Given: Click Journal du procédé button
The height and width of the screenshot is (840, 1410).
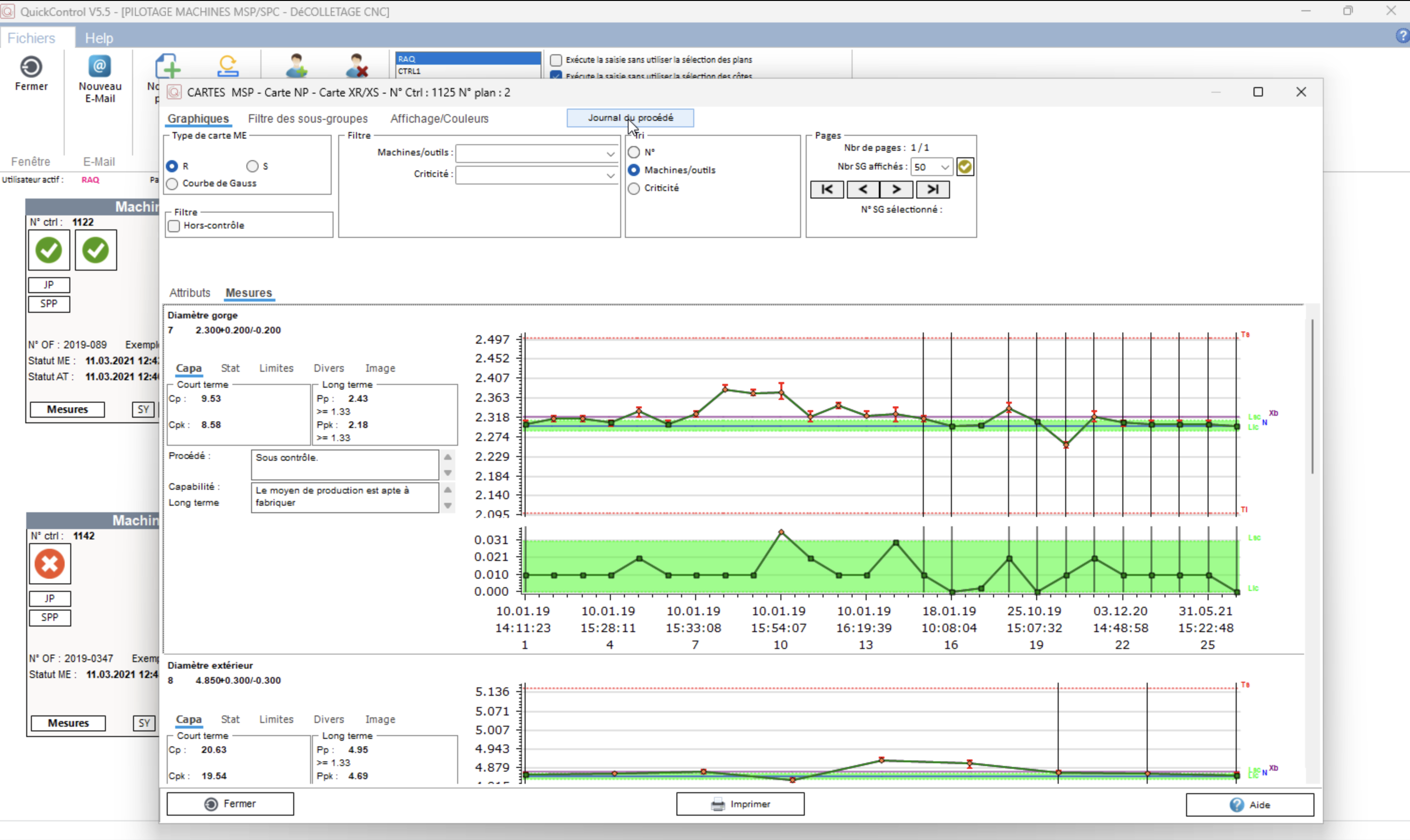Looking at the screenshot, I should click(630, 118).
